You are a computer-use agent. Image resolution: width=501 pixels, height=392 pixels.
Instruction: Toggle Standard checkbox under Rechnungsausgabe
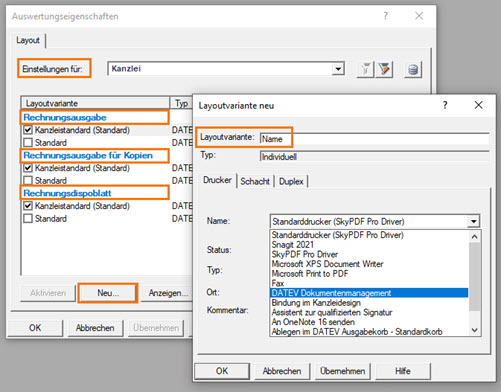click(28, 142)
